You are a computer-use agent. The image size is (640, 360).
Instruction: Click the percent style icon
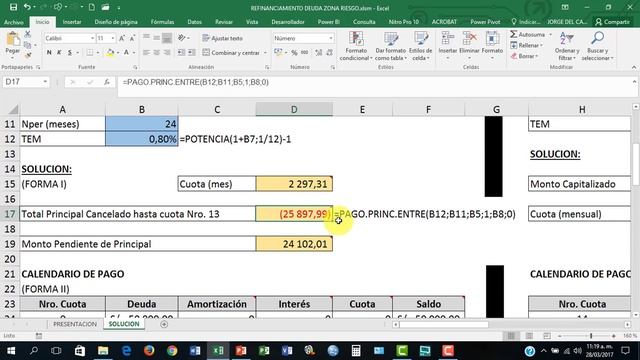coord(294,53)
